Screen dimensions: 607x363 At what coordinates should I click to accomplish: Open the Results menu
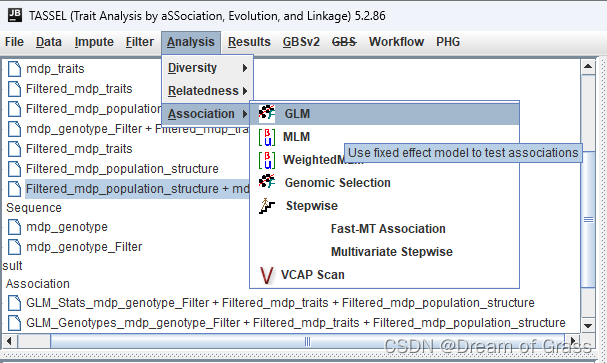pos(249,42)
